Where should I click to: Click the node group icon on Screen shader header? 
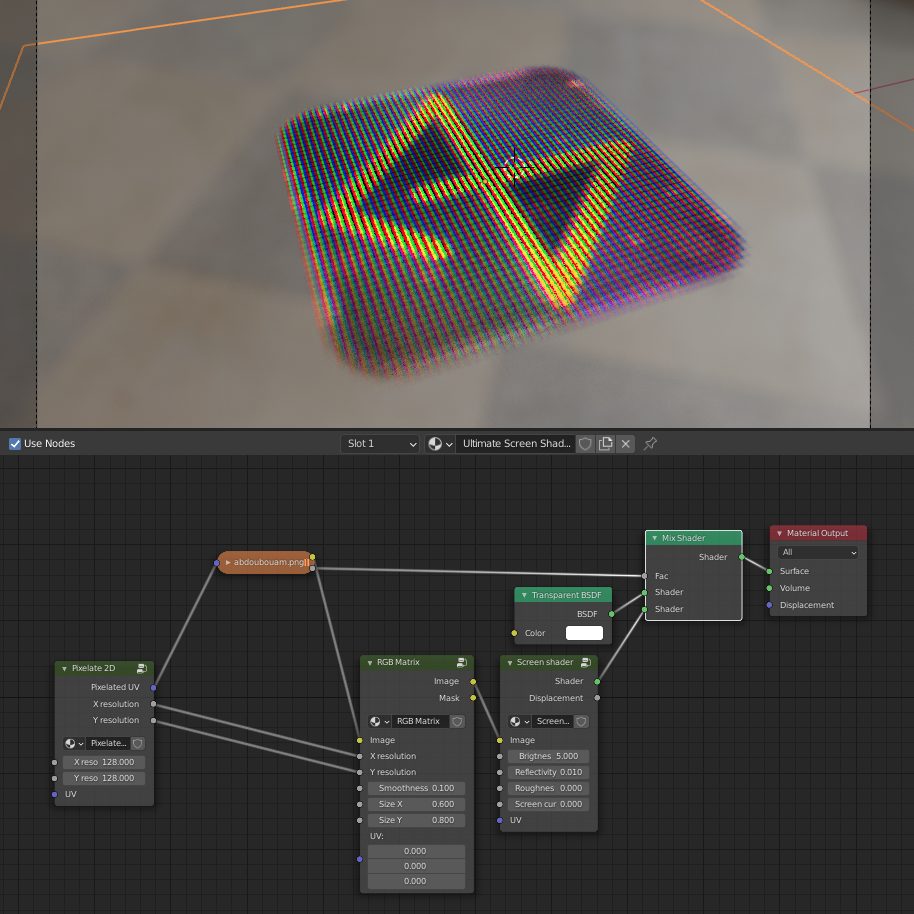point(585,662)
